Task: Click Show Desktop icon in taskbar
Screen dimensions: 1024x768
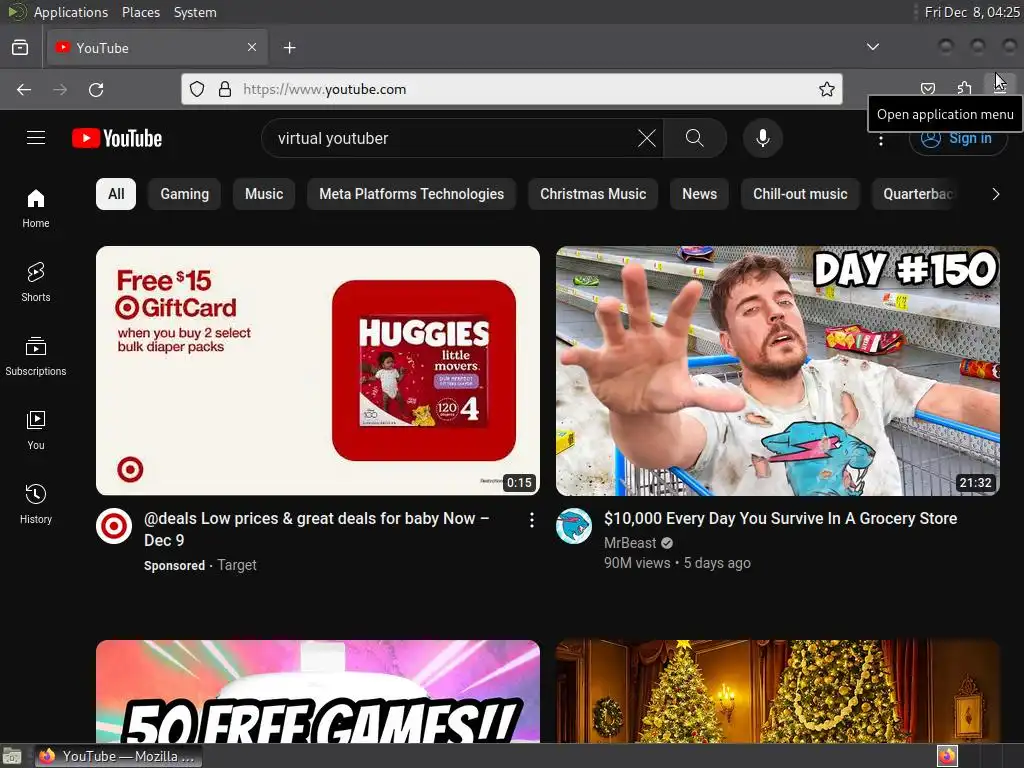Action: point(12,756)
